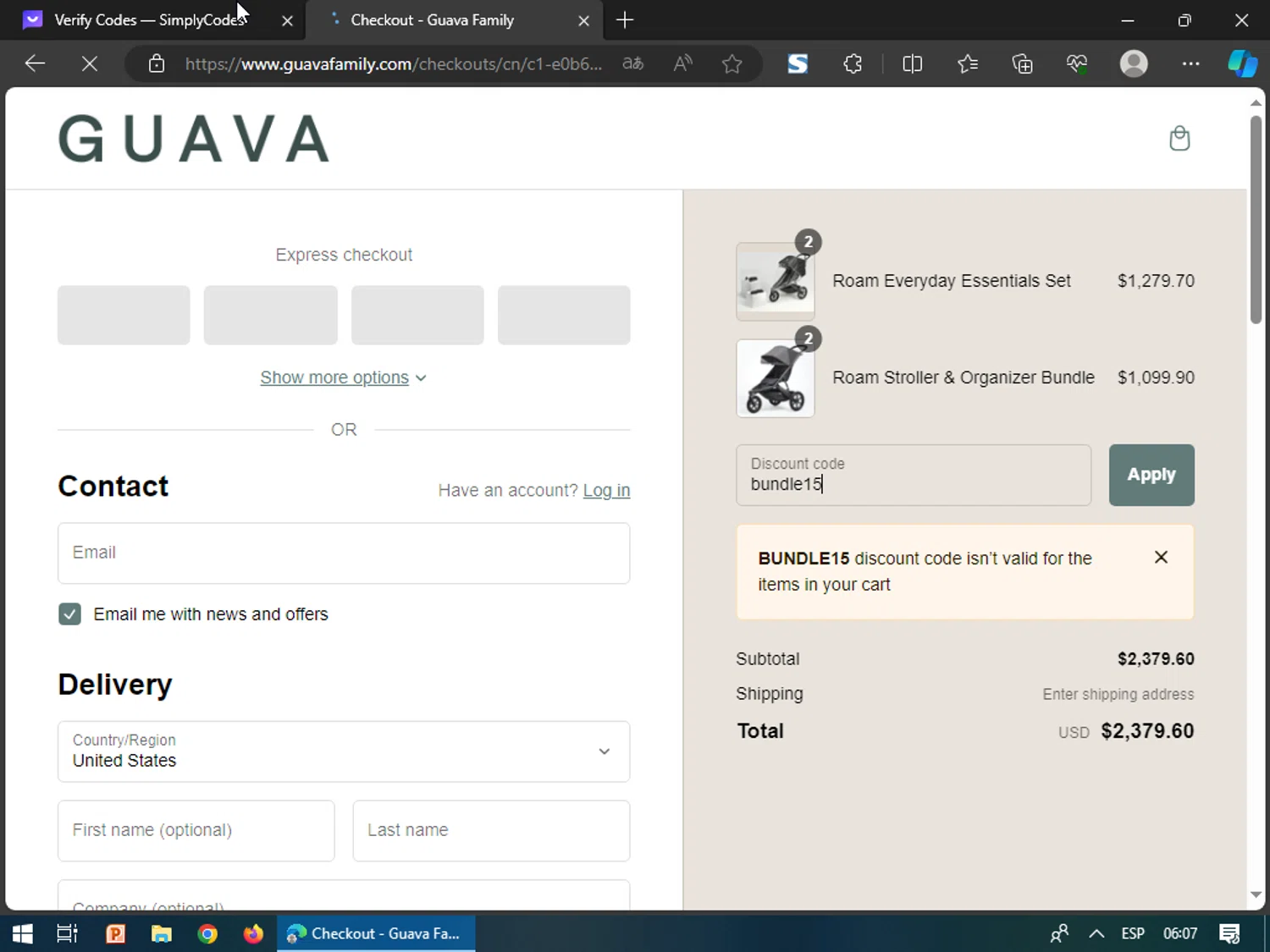Open the shopping bag cart icon

(x=1179, y=138)
